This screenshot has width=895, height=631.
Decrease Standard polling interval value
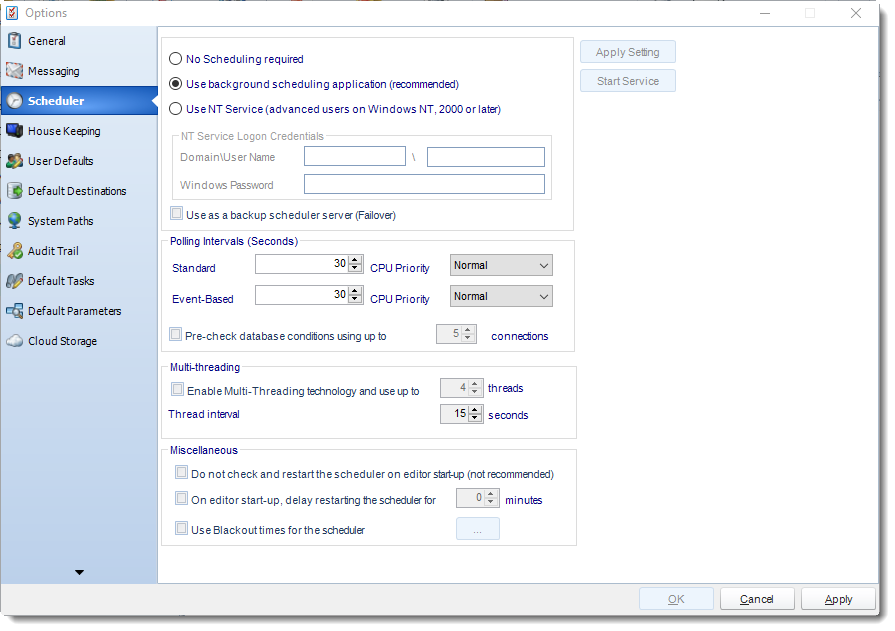[355, 268]
